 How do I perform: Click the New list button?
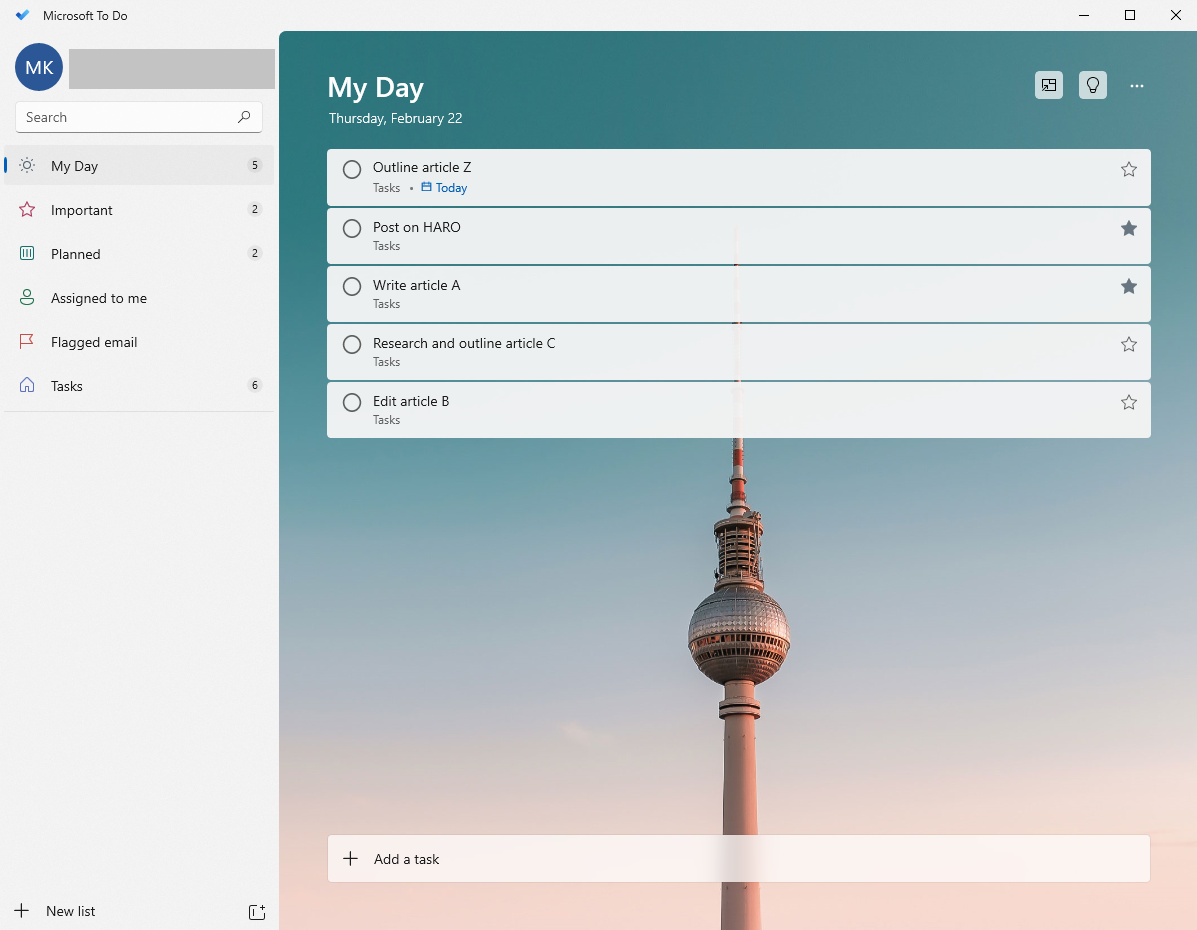pos(70,911)
